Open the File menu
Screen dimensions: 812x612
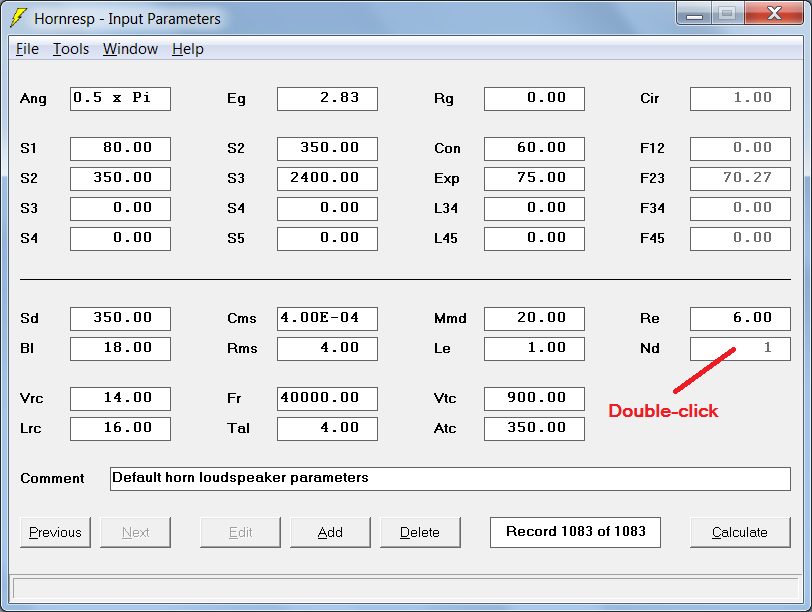pos(27,49)
